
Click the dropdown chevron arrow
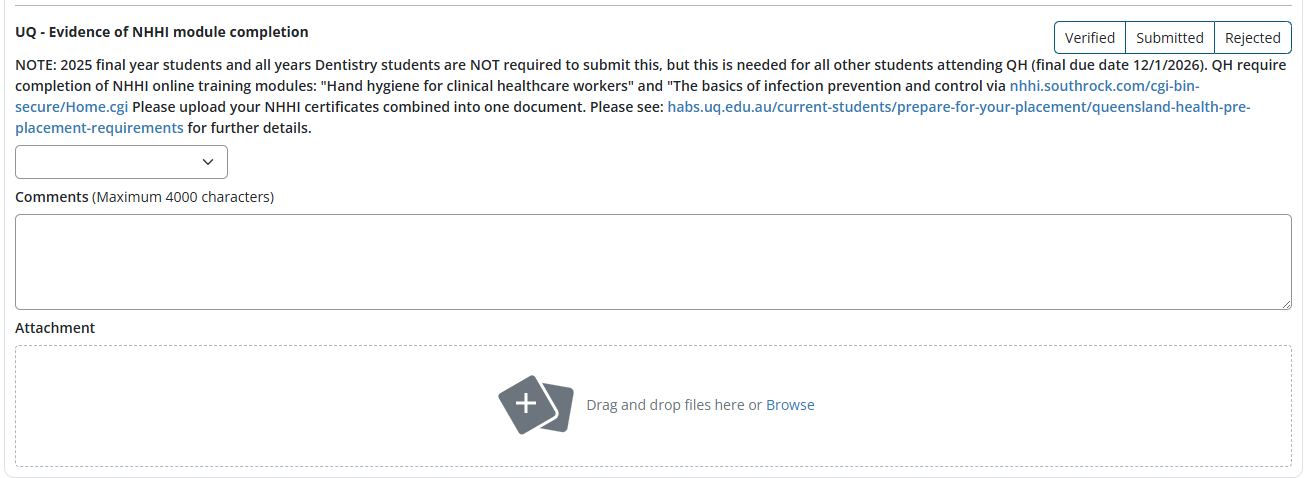[x=208, y=162]
